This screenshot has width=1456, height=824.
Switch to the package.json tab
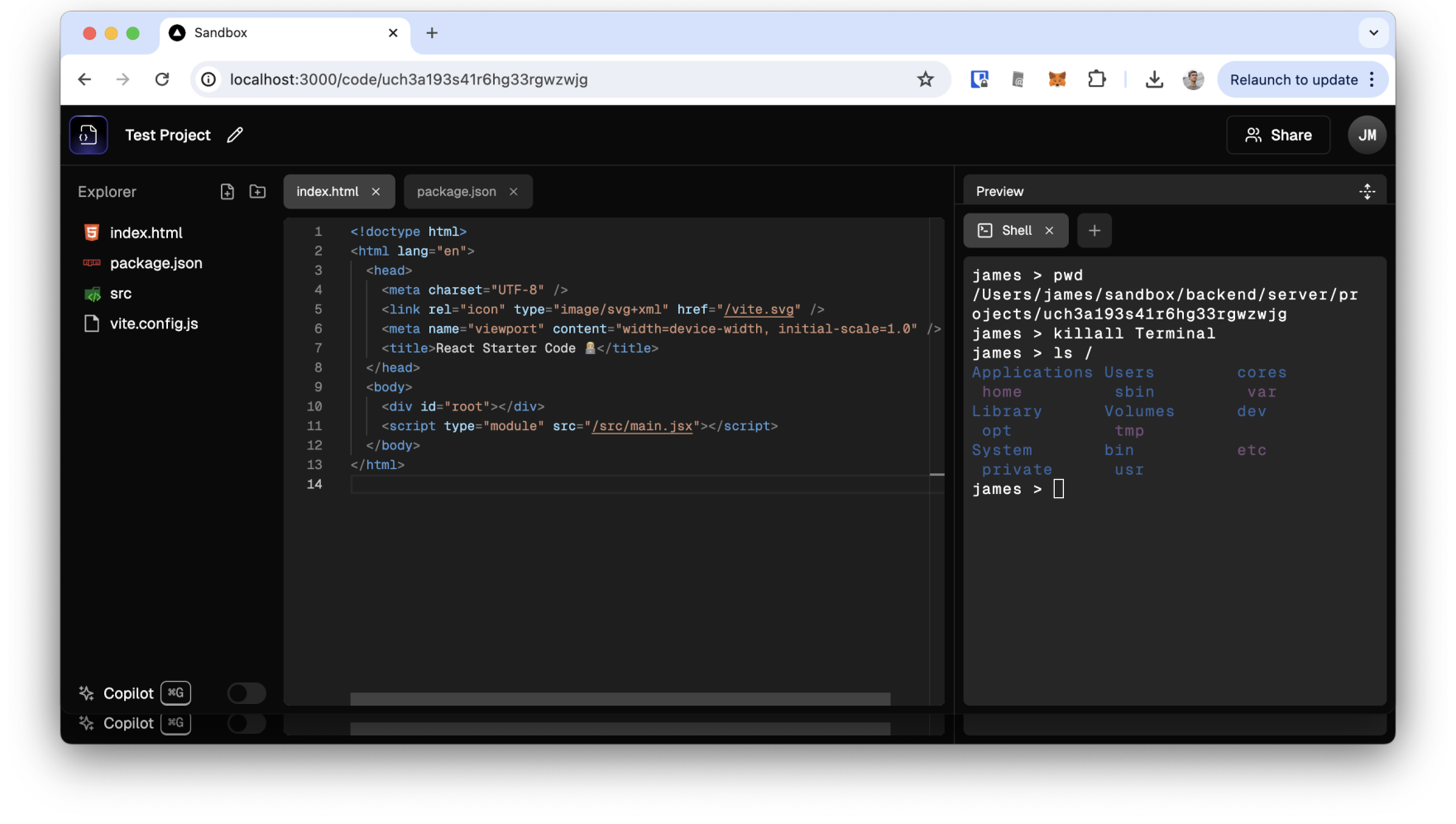coord(457,191)
